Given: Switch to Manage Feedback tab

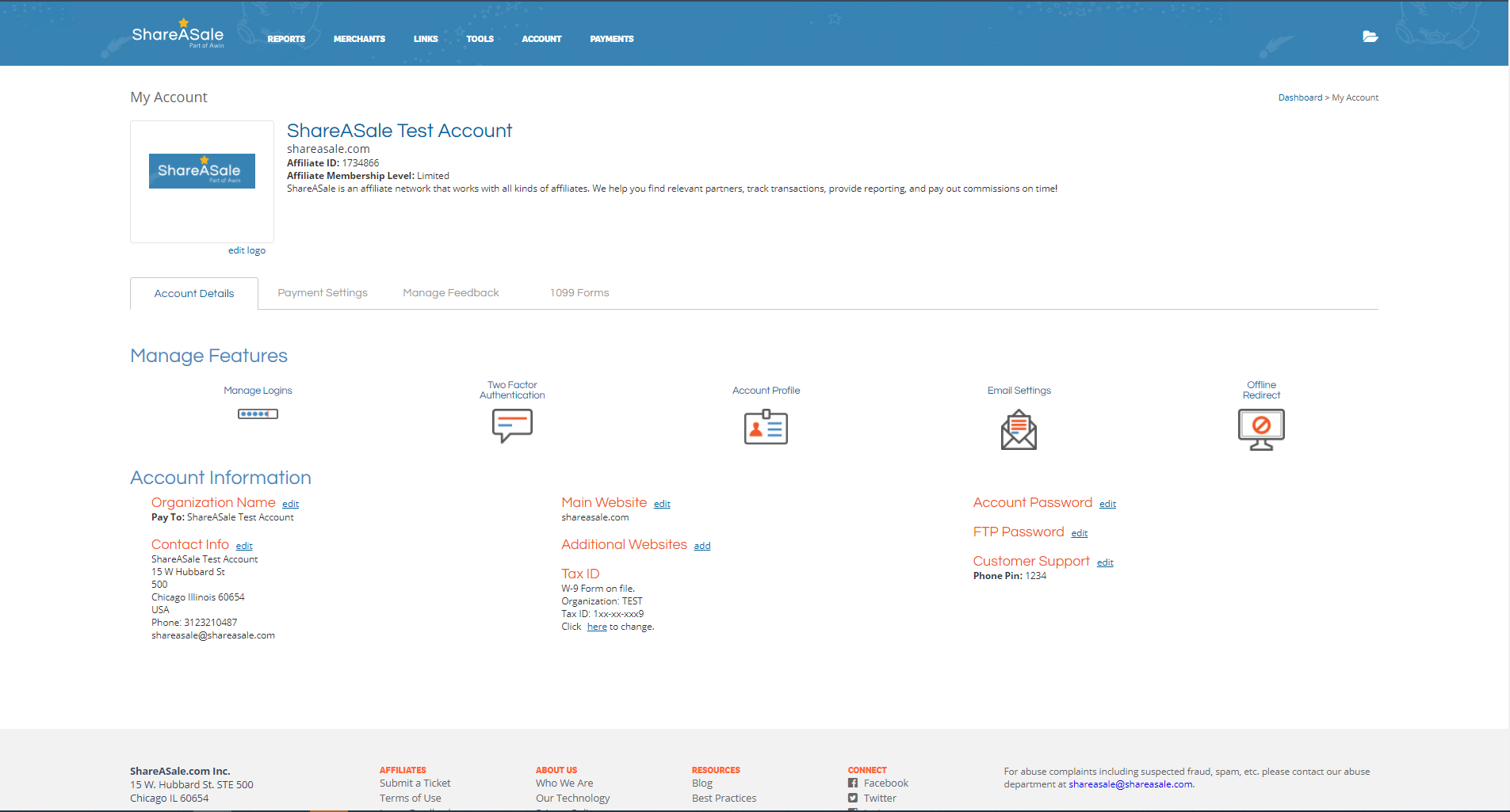Looking at the screenshot, I should pyautogui.click(x=451, y=293).
